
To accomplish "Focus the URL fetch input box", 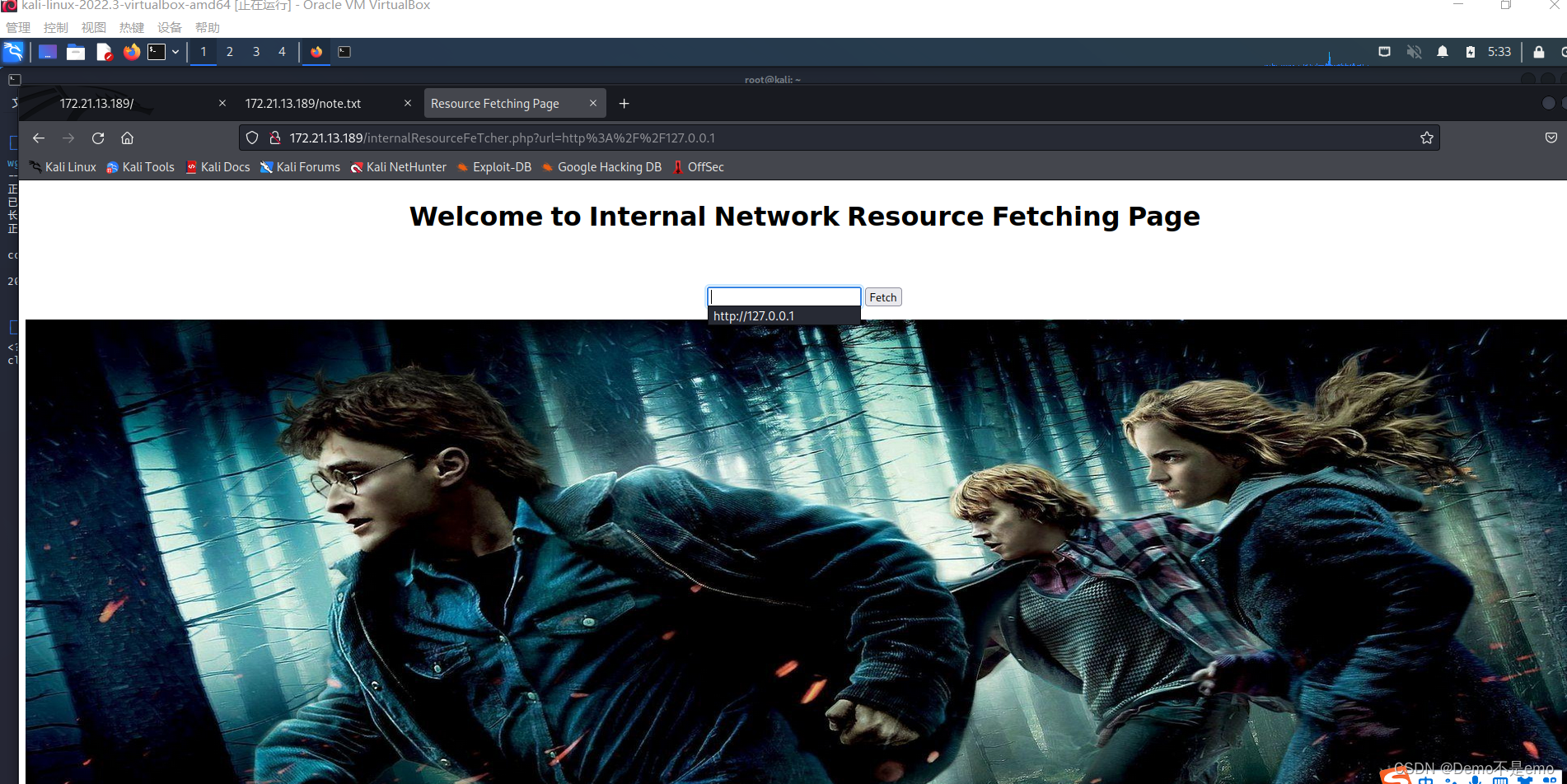I will [784, 296].
